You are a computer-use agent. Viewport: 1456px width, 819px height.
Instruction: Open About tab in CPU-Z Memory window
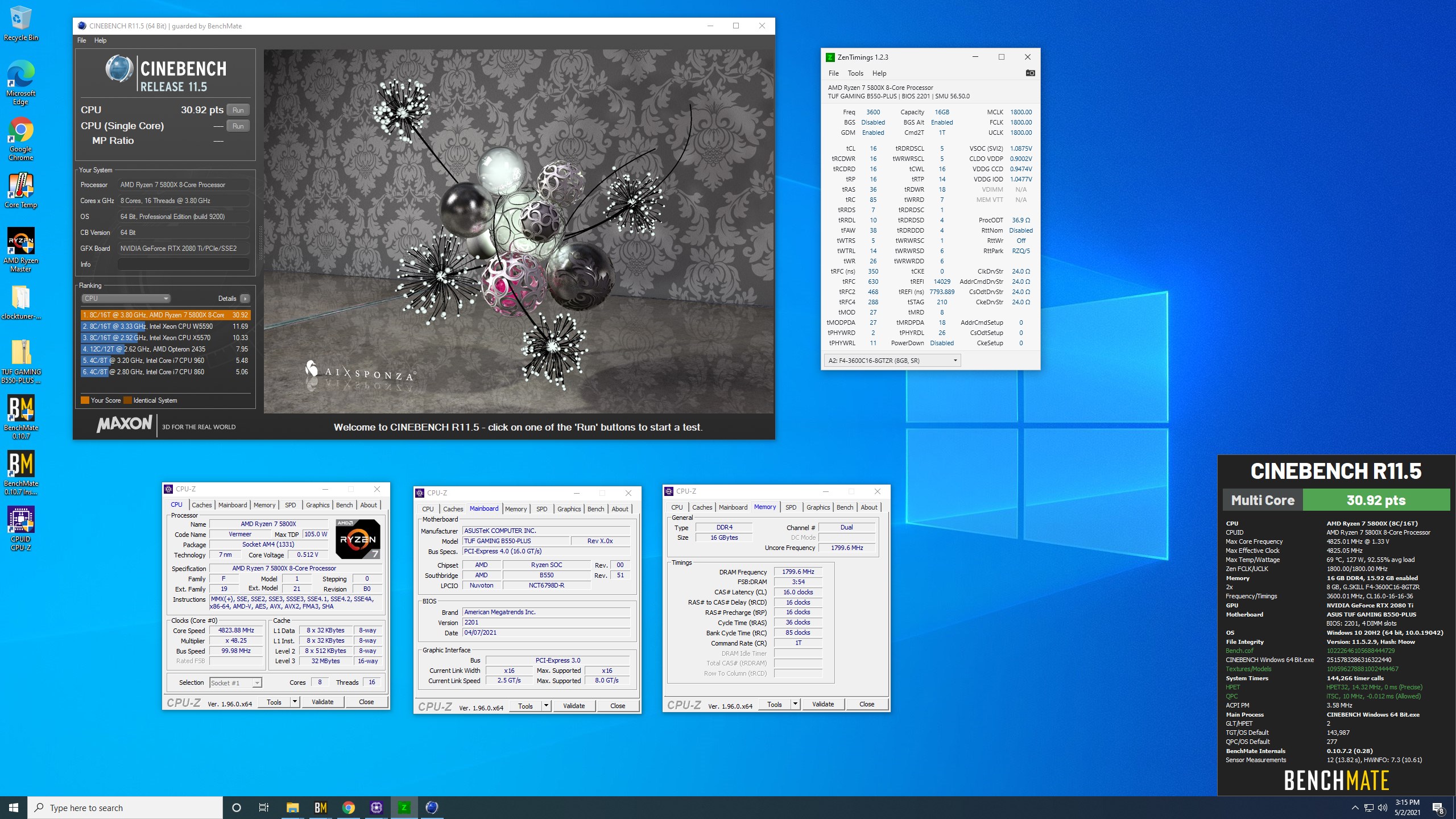pyautogui.click(x=868, y=507)
